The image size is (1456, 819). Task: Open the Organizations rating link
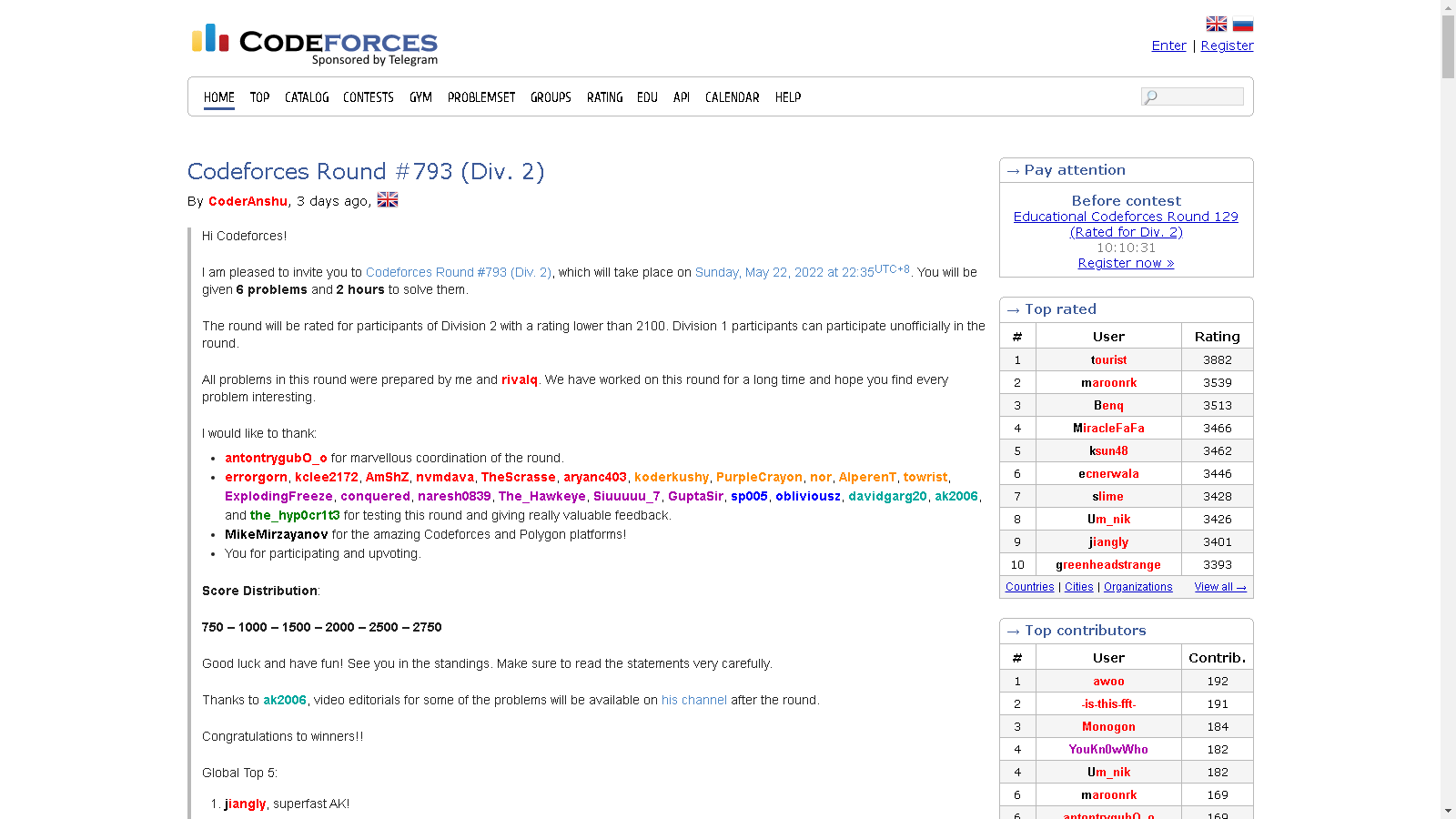[1138, 587]
